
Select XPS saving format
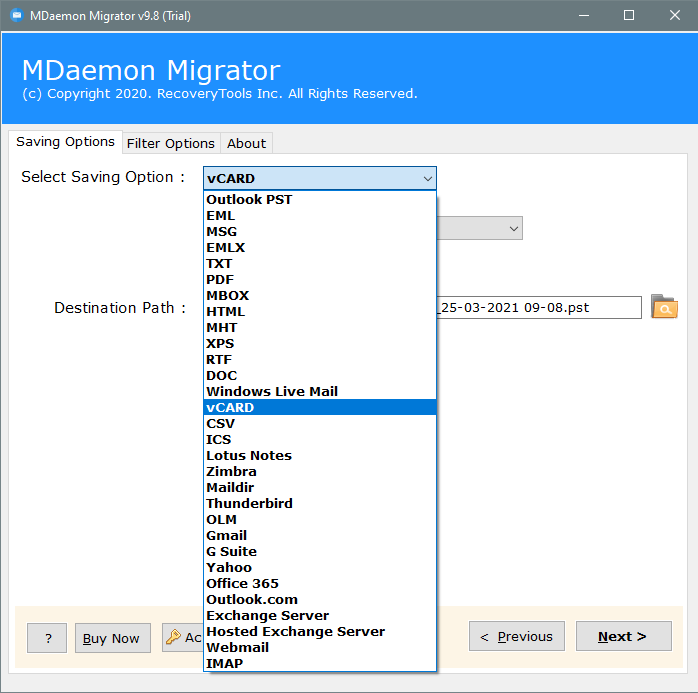click(320, 344)
